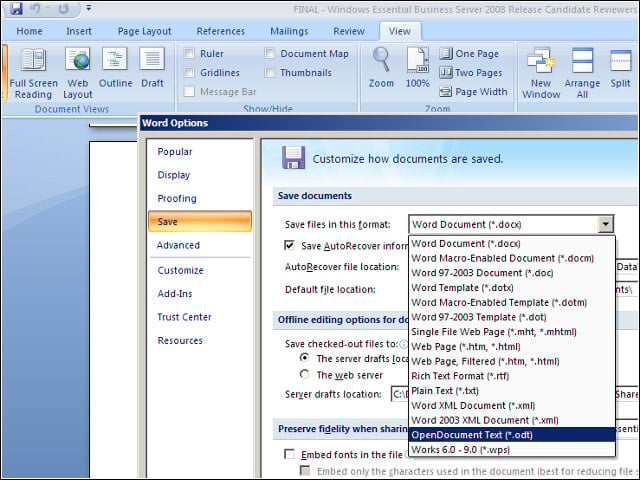The image size is (640, 480).
Task: Enable the Document Map checkbox
Action: point(269,53)
